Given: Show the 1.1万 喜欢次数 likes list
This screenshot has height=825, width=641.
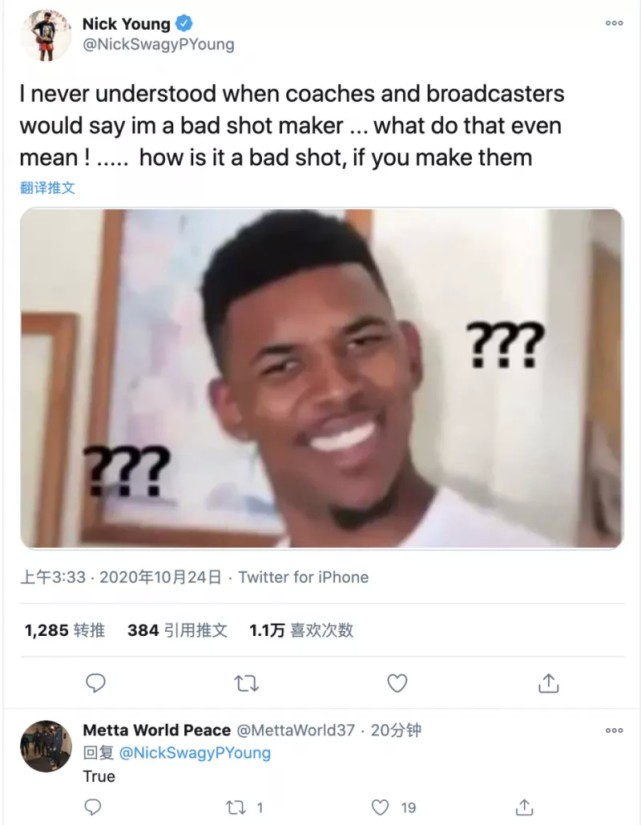Looking at the screenshot, I should click(300, 630).
